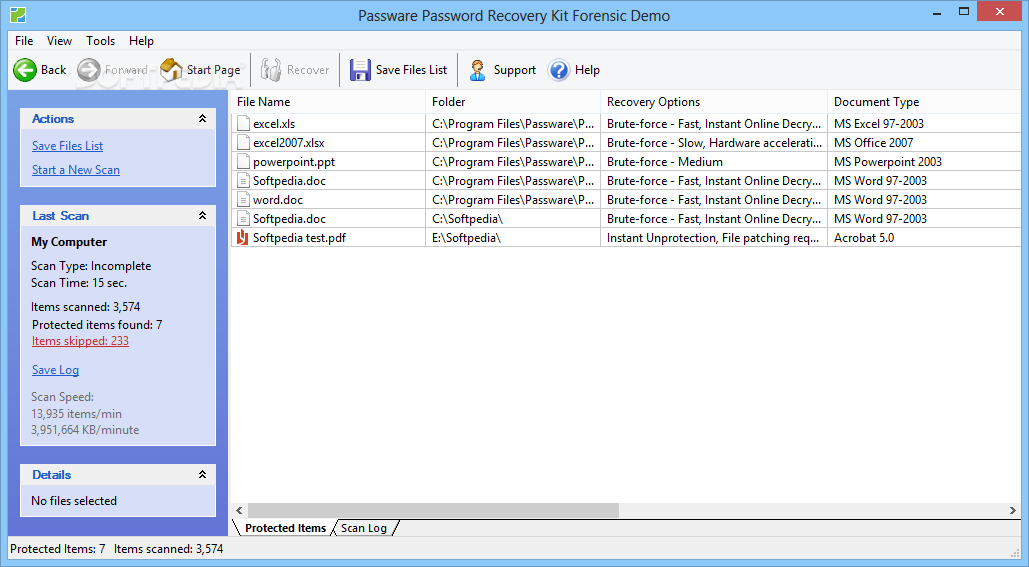
Task: Click the Save Log link
Action: (x=55, y=370)
